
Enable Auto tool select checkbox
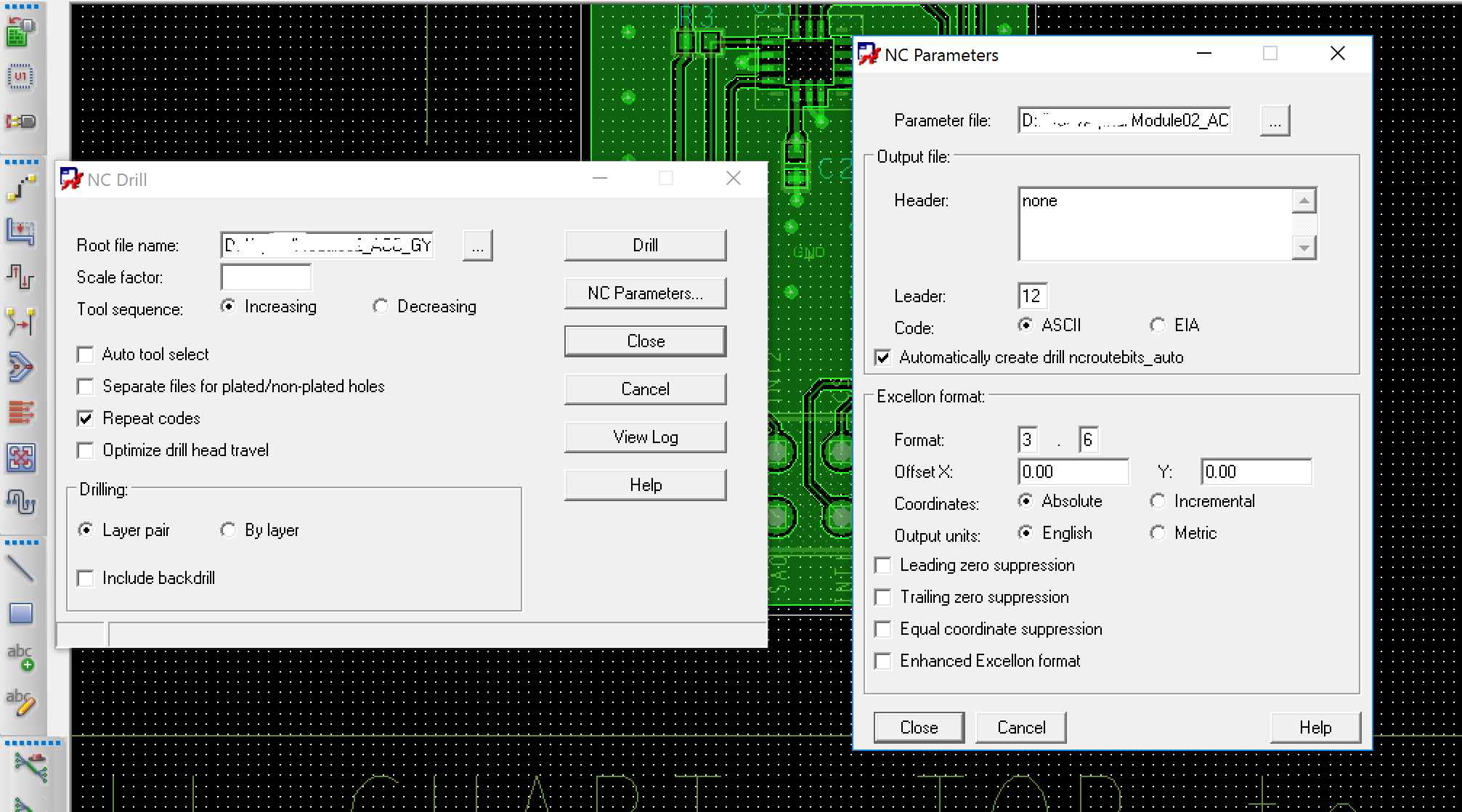click(x=86, y=354)
